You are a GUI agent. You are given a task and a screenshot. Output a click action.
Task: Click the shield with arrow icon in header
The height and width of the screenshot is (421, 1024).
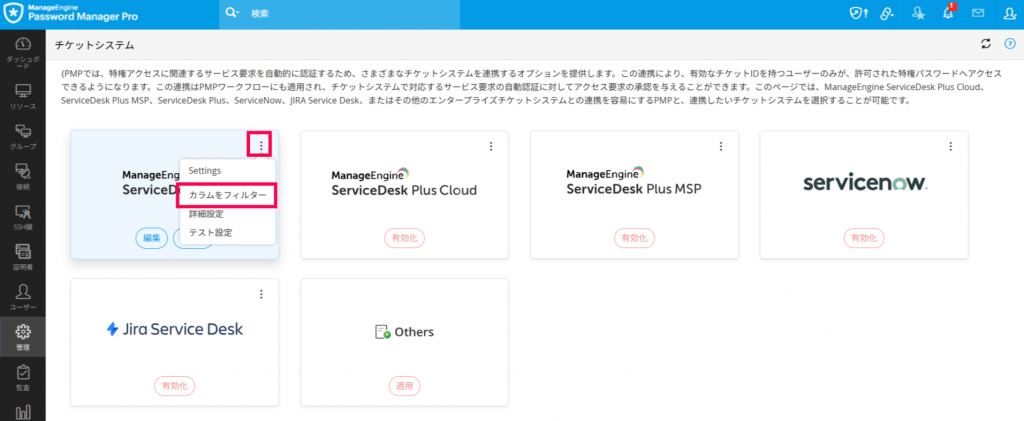[858, 13]
